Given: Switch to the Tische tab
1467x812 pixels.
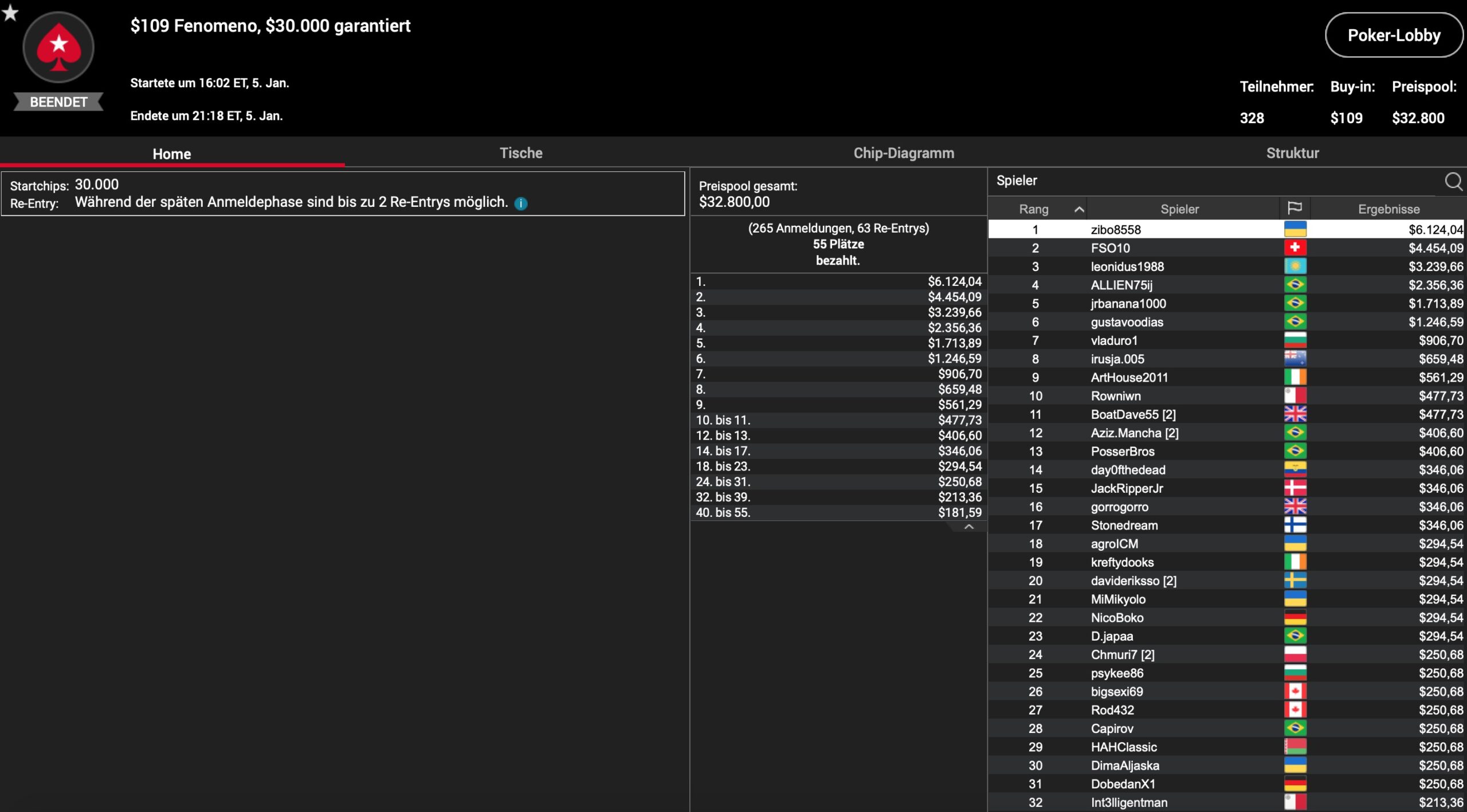Looking at the screenshot, I should (520, 153).
